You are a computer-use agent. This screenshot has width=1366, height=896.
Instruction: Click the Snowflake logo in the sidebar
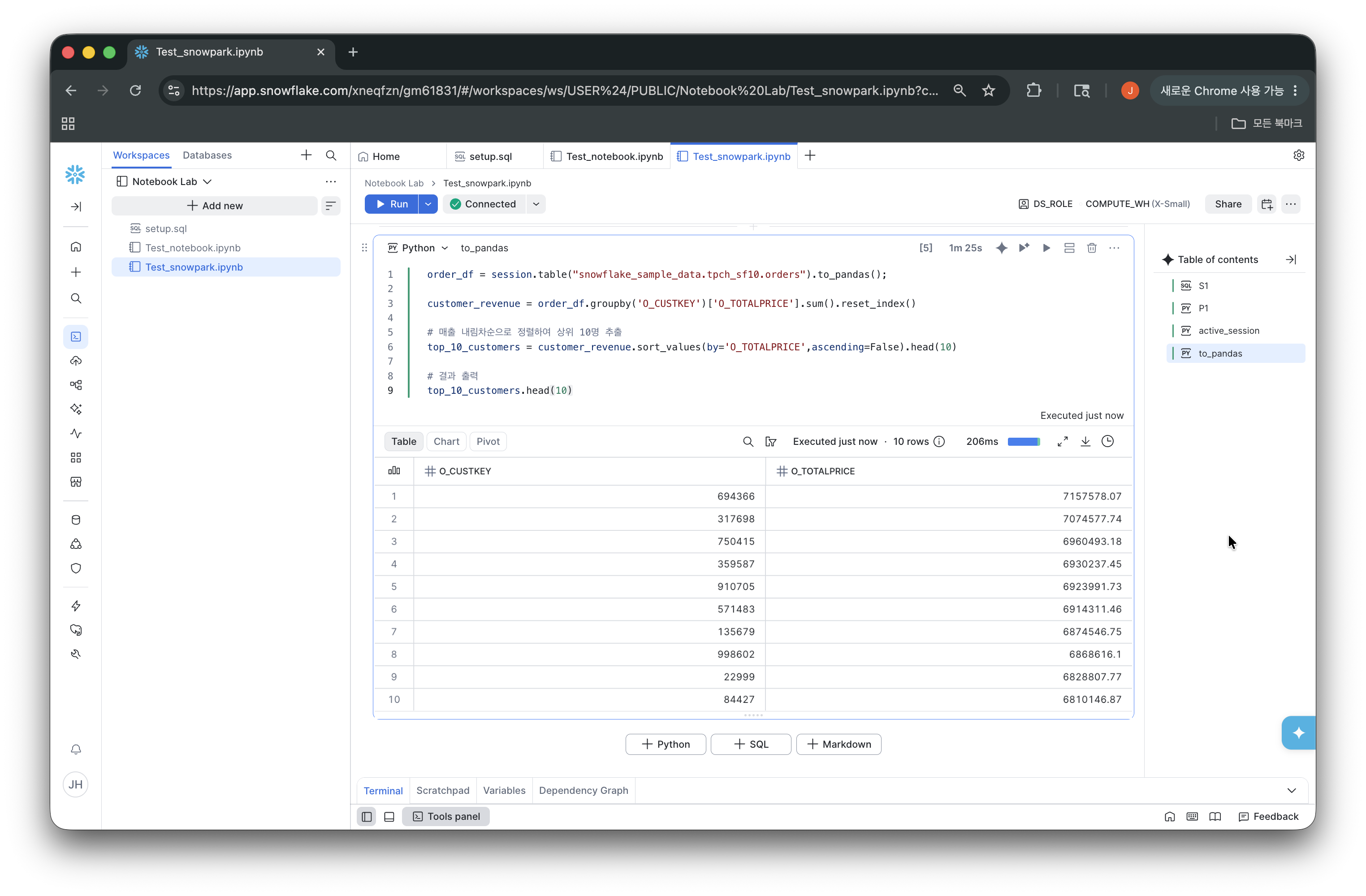click(75, 174)
